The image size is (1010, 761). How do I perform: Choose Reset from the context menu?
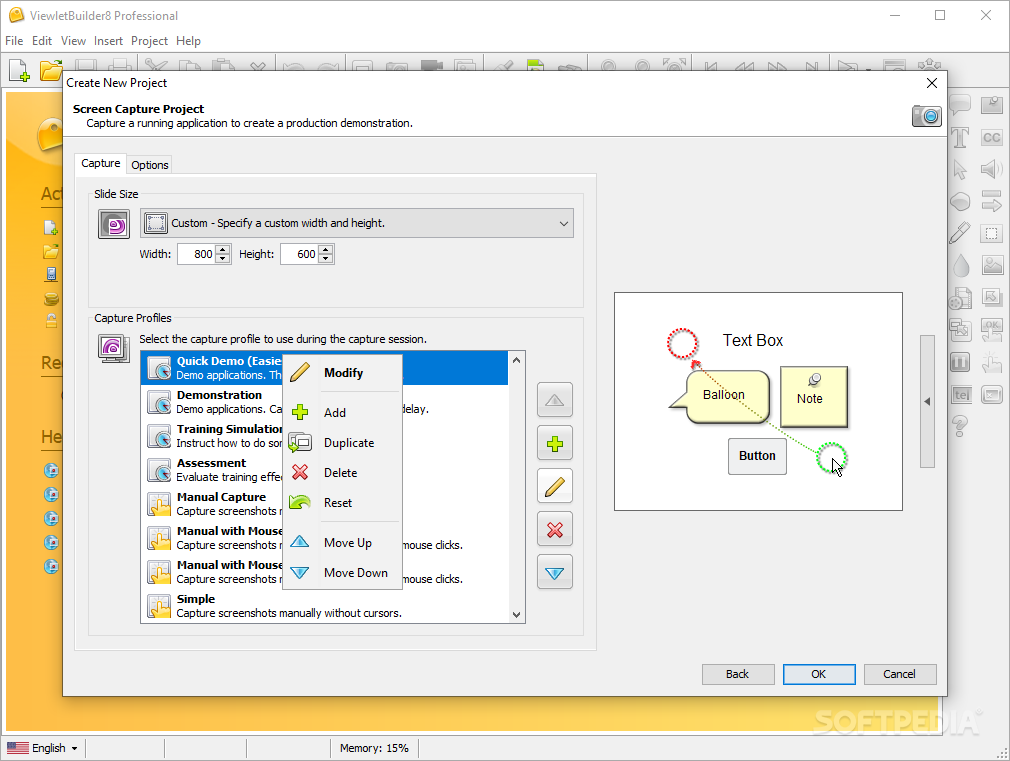[343, 503]
